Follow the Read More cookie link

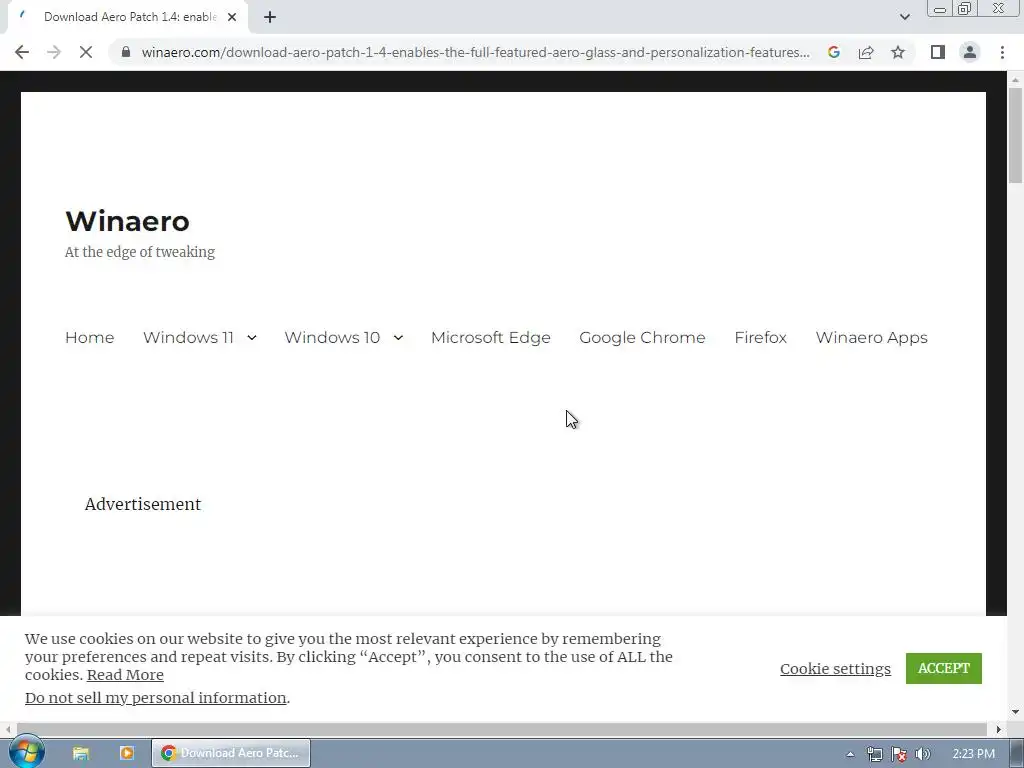(x=125, y=675)
